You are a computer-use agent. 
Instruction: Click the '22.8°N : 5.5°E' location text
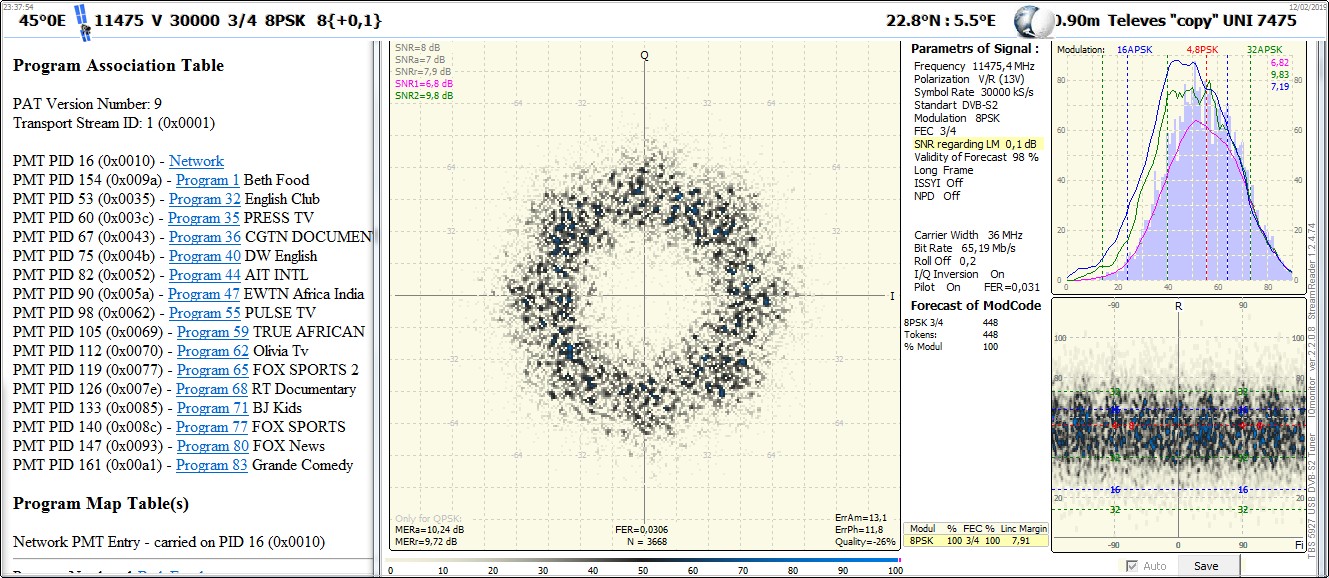941,20
